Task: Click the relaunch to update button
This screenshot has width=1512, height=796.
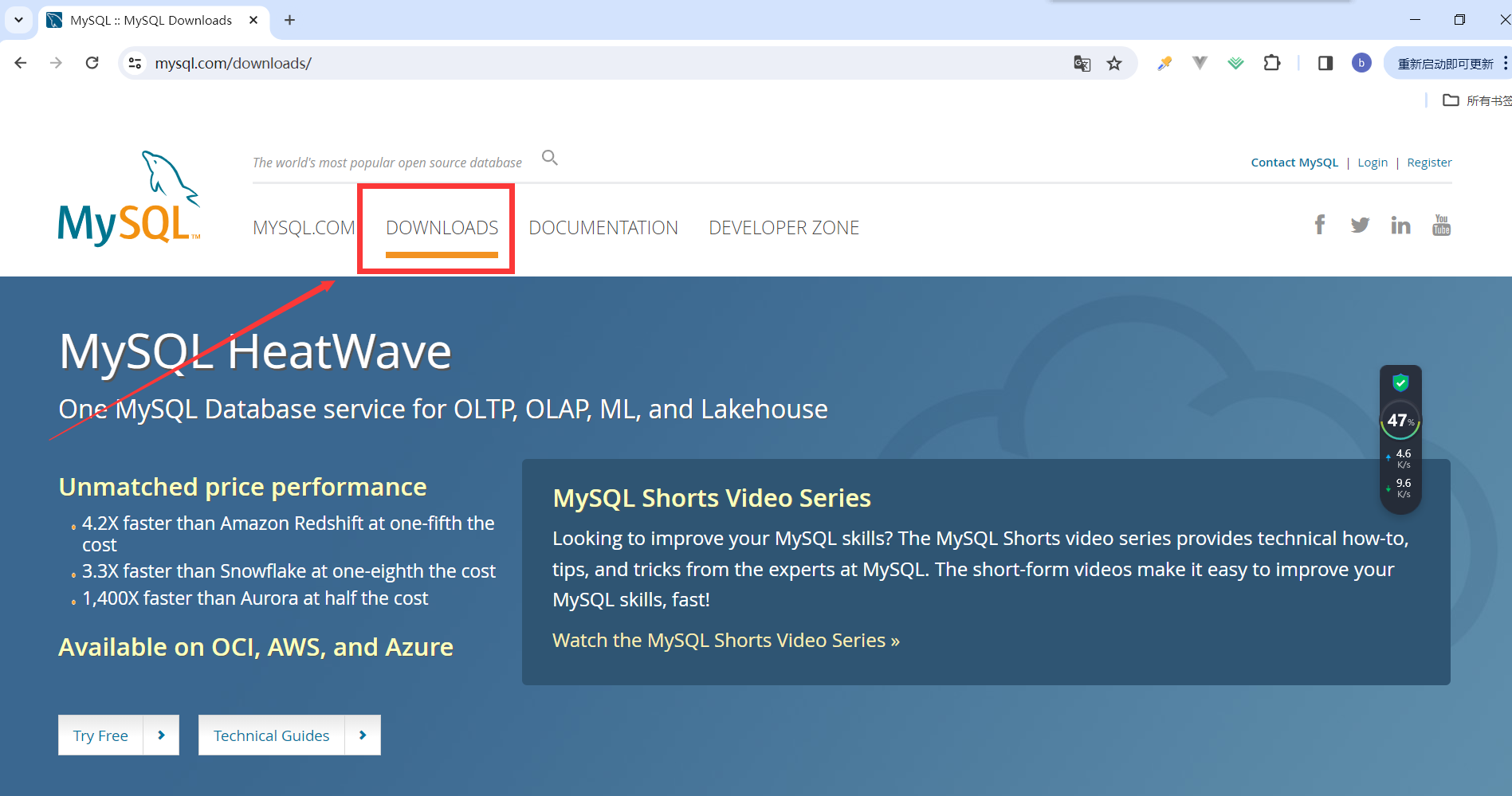Action: pyautogui.click(x=1445, y=63)
